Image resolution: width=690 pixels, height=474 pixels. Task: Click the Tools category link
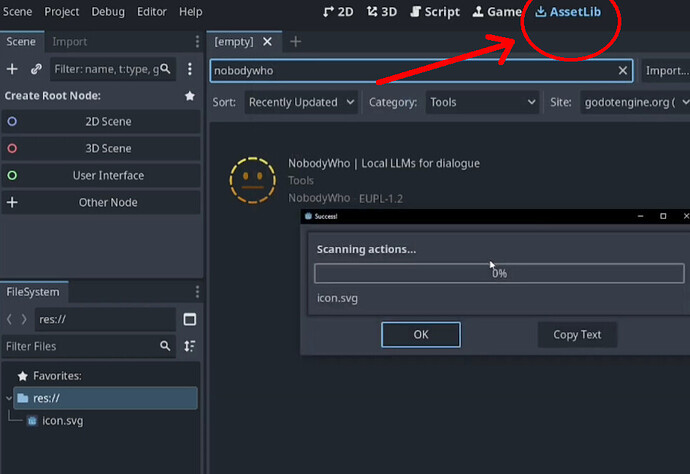pyautogui.click(x=301, y=180)
